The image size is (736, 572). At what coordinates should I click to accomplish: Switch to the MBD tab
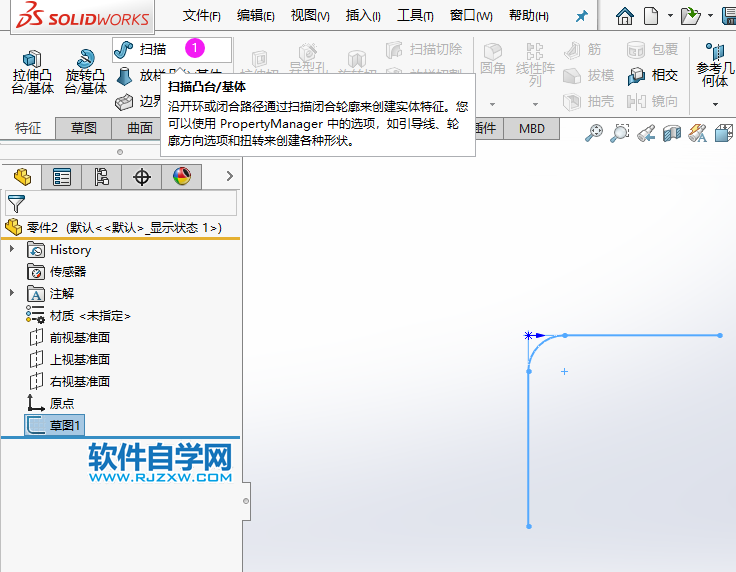[x=532, y=128]
